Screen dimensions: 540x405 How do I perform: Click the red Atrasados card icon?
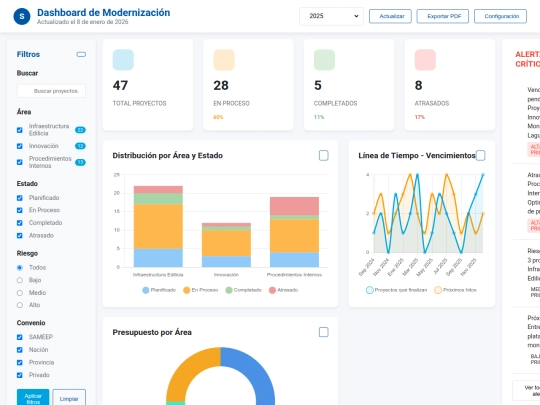[x=425, y=60]
